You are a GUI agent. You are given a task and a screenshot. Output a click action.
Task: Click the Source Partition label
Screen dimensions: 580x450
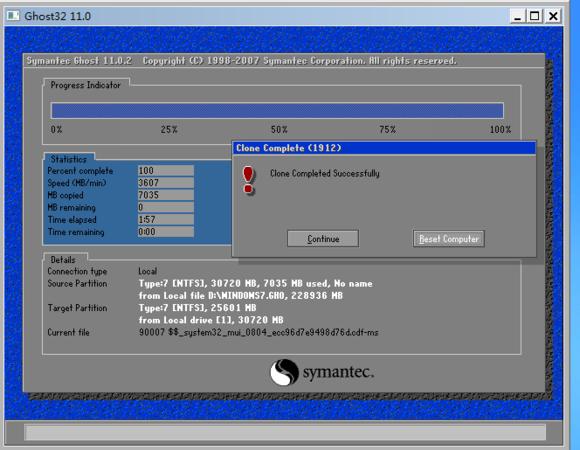(x=77, y=284)
